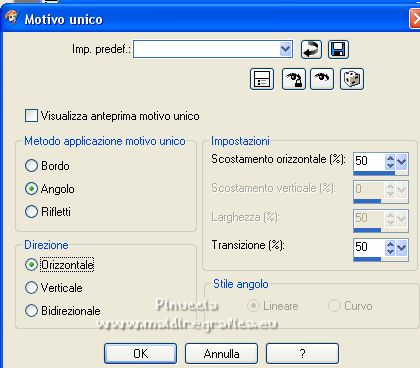Click the Annulla button
Viewport: 420px width, 368px height.
pos(221,354)
